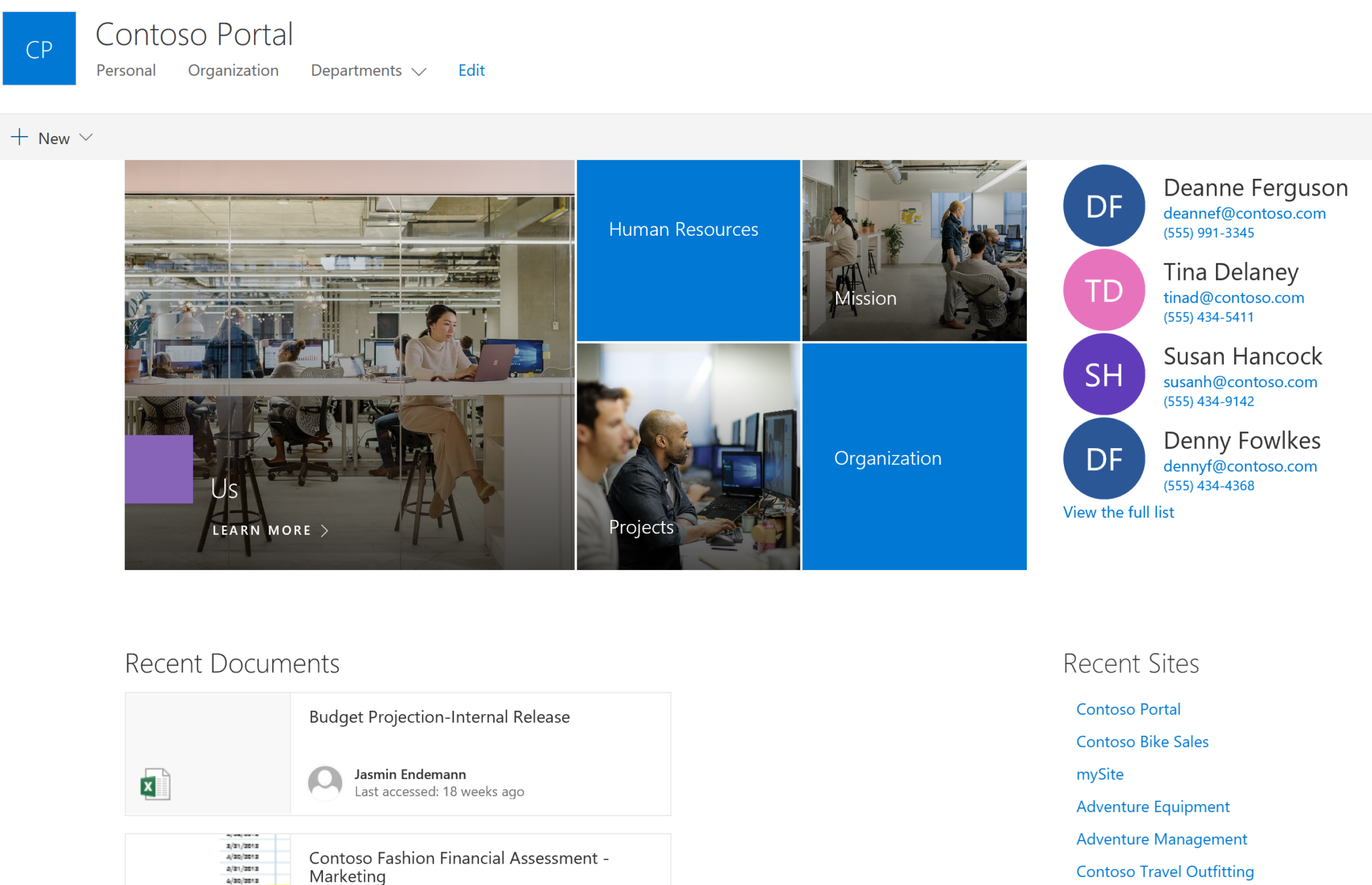Image resolution: width=1372 pixels, height=885 pixels.
Task: Switch to the Personal tab
Action: (126, 70)
